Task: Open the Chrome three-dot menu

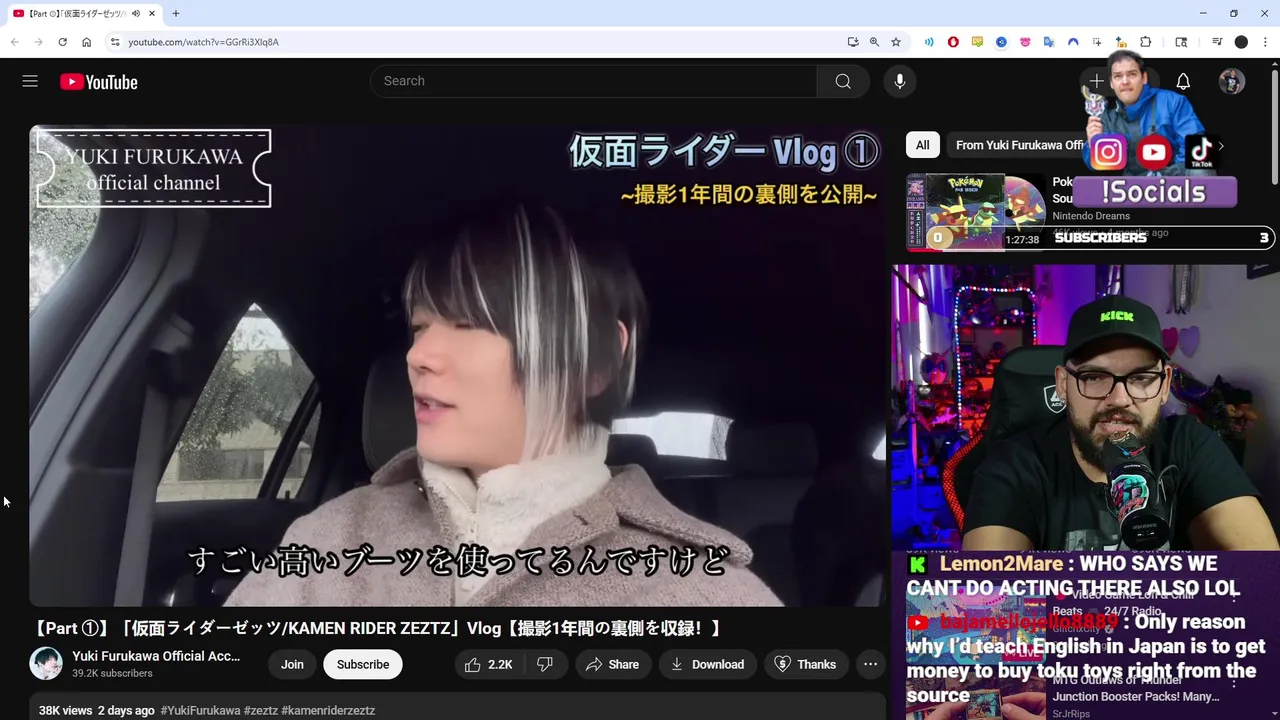Action: [x=1265, y=42]
